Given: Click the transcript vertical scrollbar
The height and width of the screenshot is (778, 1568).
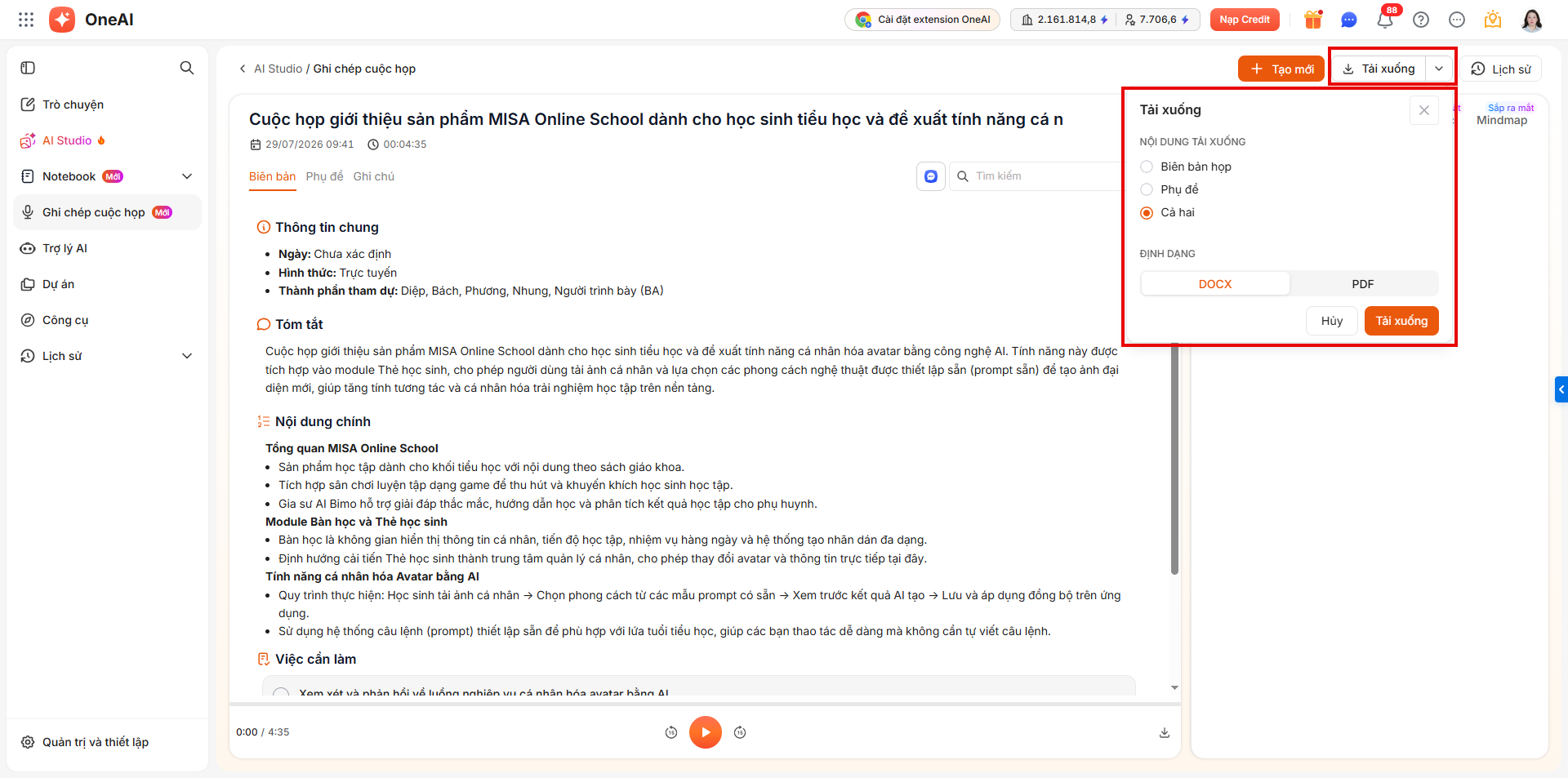Looking at the screenshot, I should coord(1174,459).
